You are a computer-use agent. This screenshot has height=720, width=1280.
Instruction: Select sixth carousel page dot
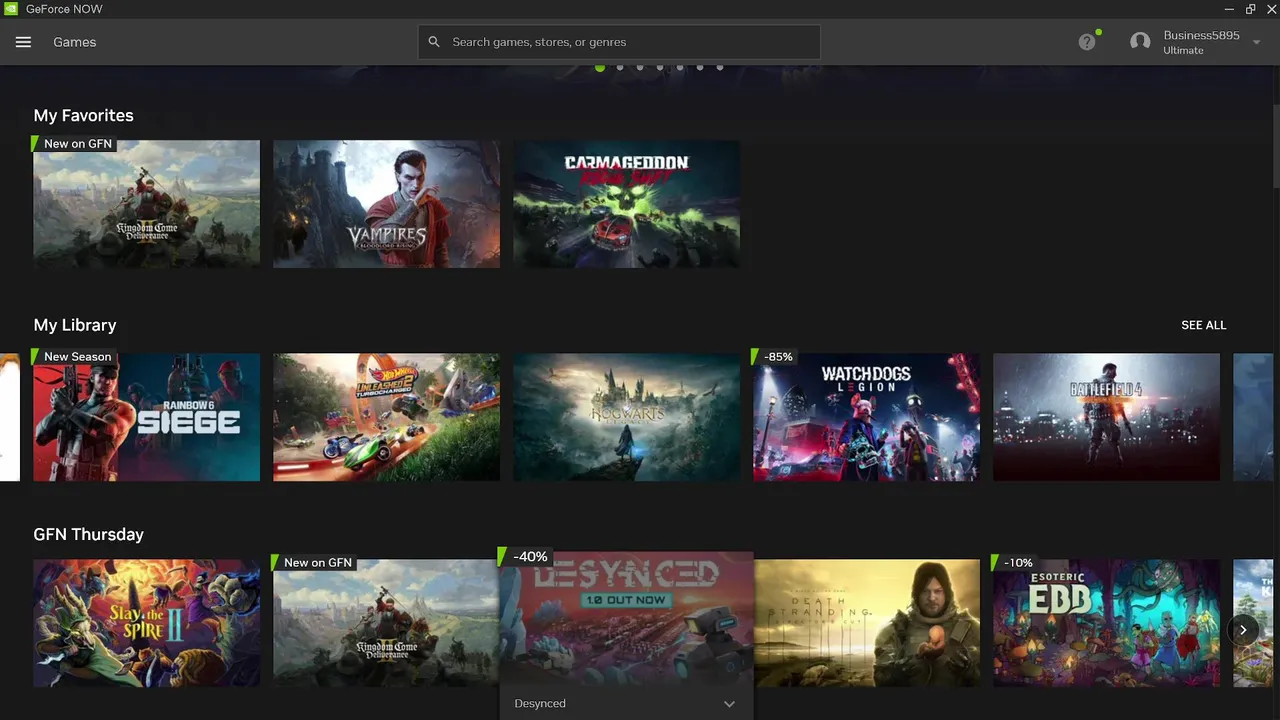point(700,67)
